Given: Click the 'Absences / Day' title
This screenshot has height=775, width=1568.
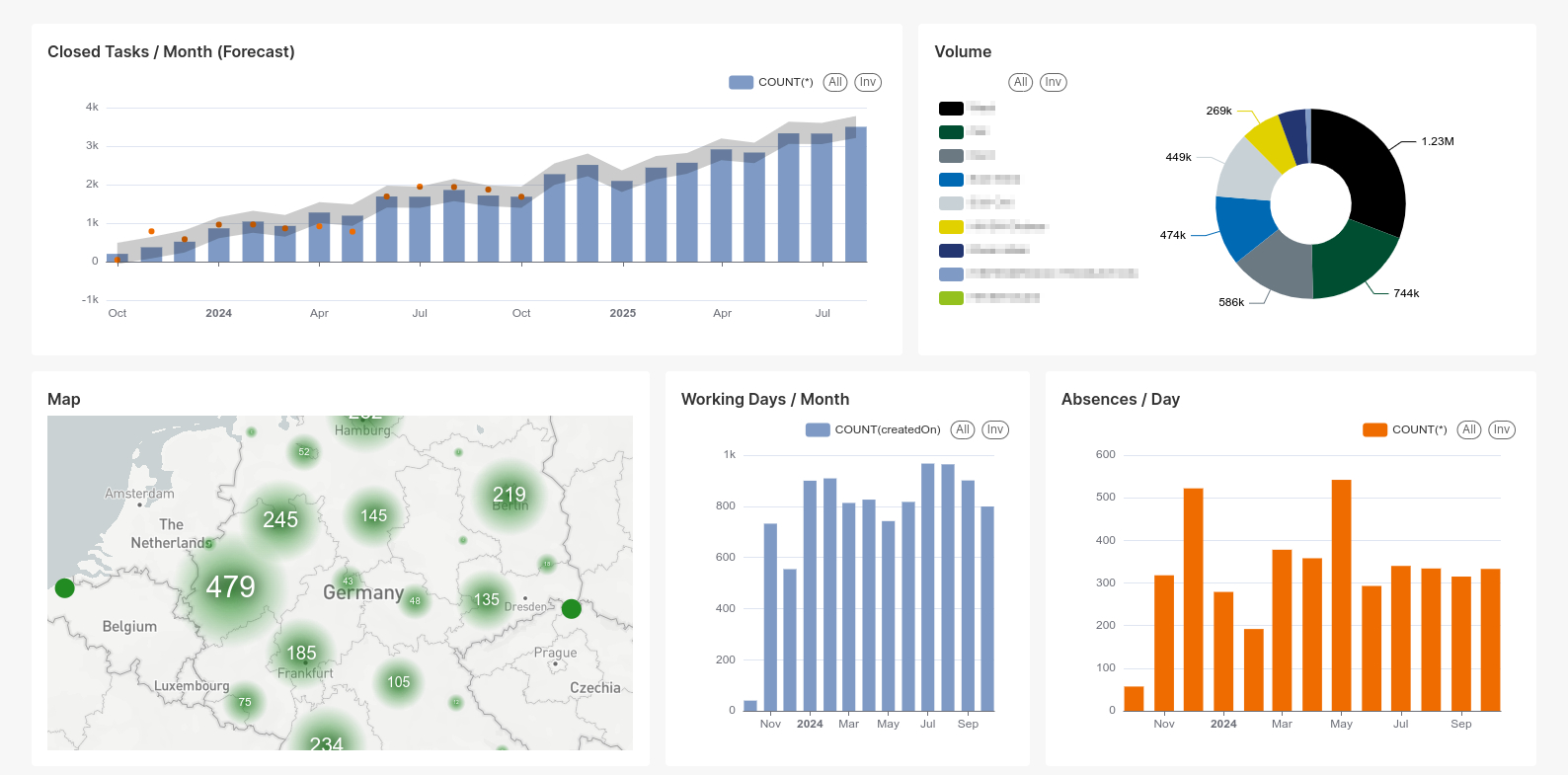Looking at the screenshot, I should (1121, 399).
